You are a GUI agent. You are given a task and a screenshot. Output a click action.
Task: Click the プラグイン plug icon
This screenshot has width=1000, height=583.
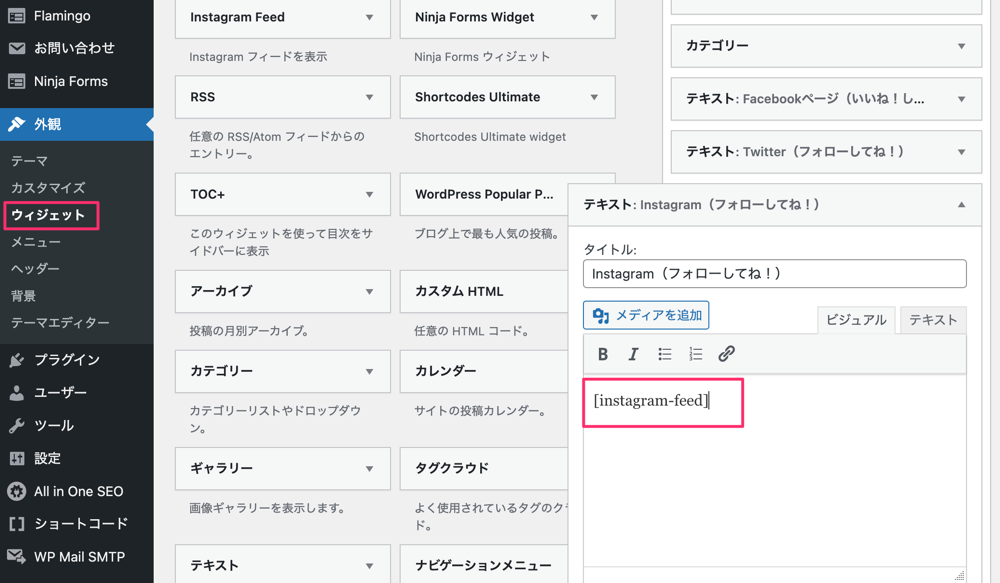17,360
